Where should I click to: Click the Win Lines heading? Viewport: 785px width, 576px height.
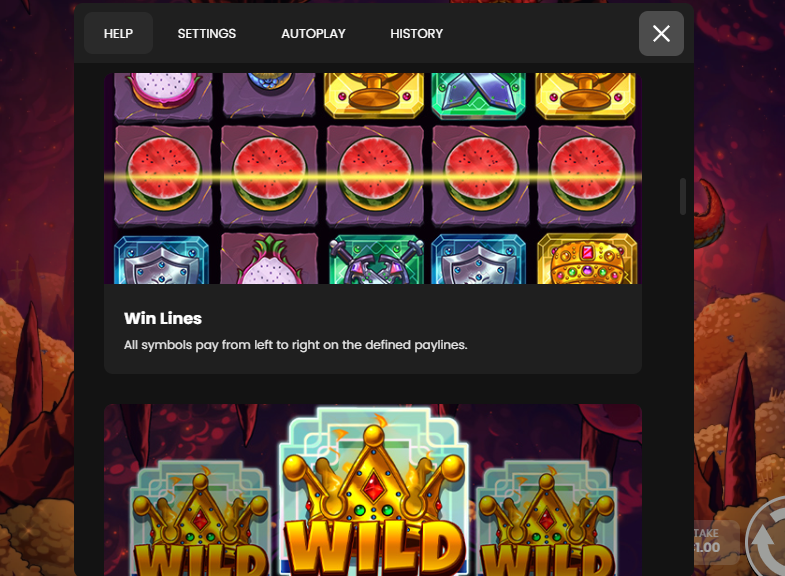[163, 318]
